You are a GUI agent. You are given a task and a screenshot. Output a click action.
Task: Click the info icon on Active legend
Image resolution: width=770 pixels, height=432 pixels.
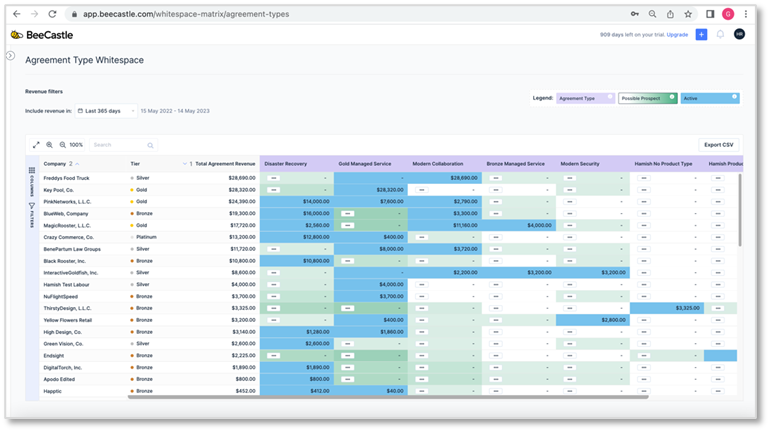(734, 97)
